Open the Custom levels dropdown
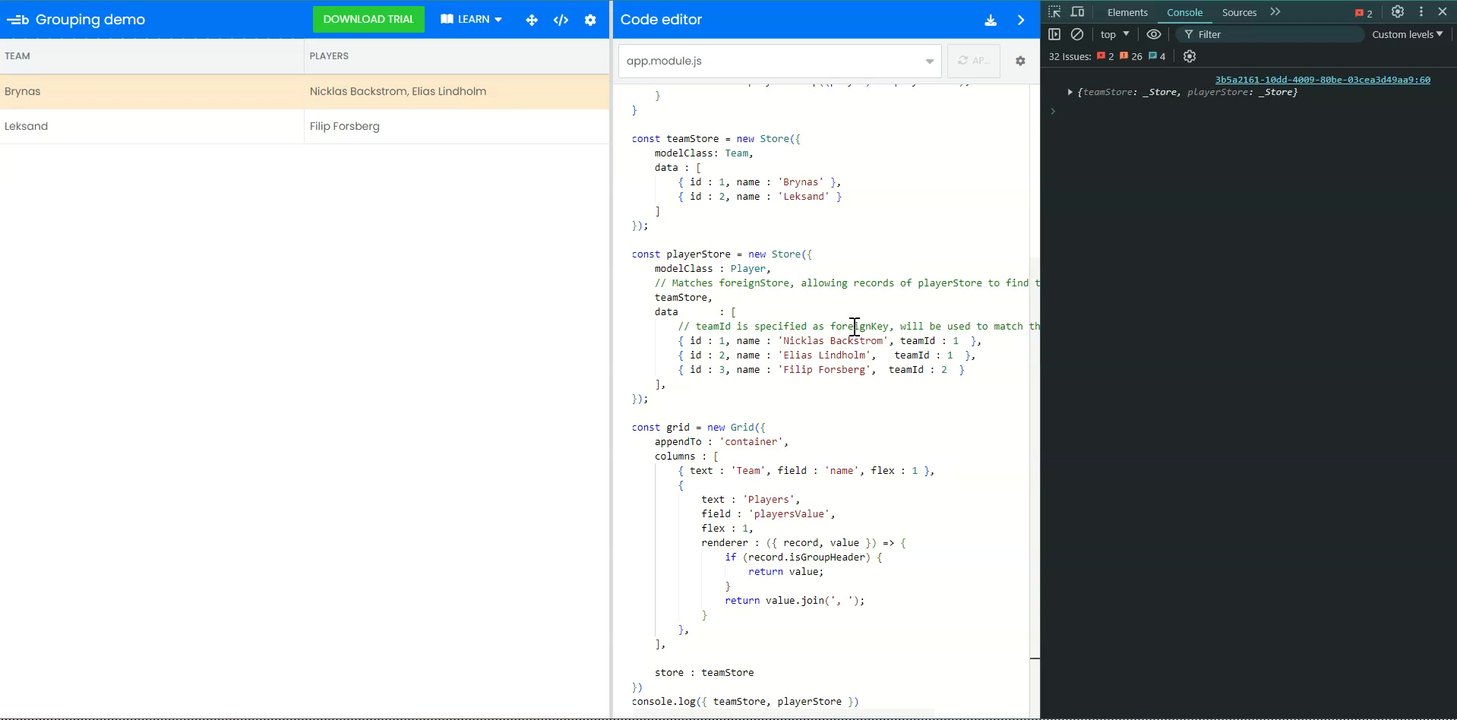The height and width of the screenshot is (720, 1457). click(1408, 34)
